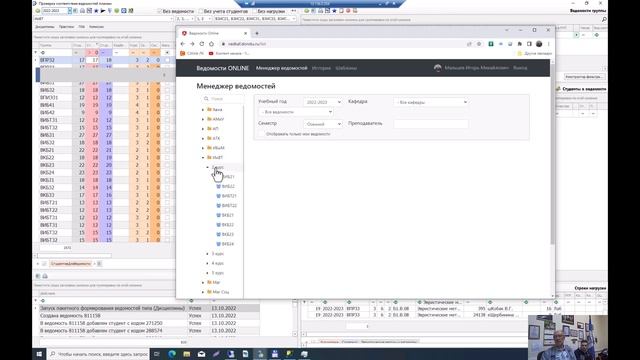Open the Mail app from taskbar
The image size is (640, 360).
pyautogui.click(x=201, y=354)
